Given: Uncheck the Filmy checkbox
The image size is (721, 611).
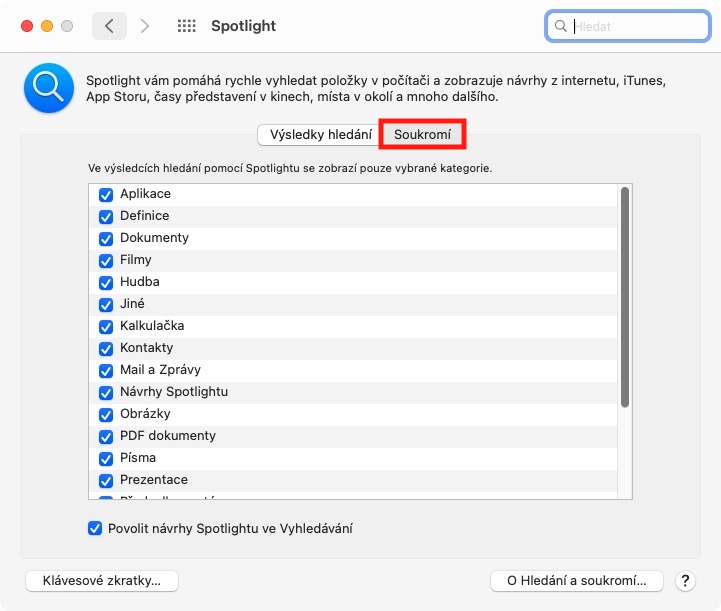Looking at the screenshot, I should (106, 261).
